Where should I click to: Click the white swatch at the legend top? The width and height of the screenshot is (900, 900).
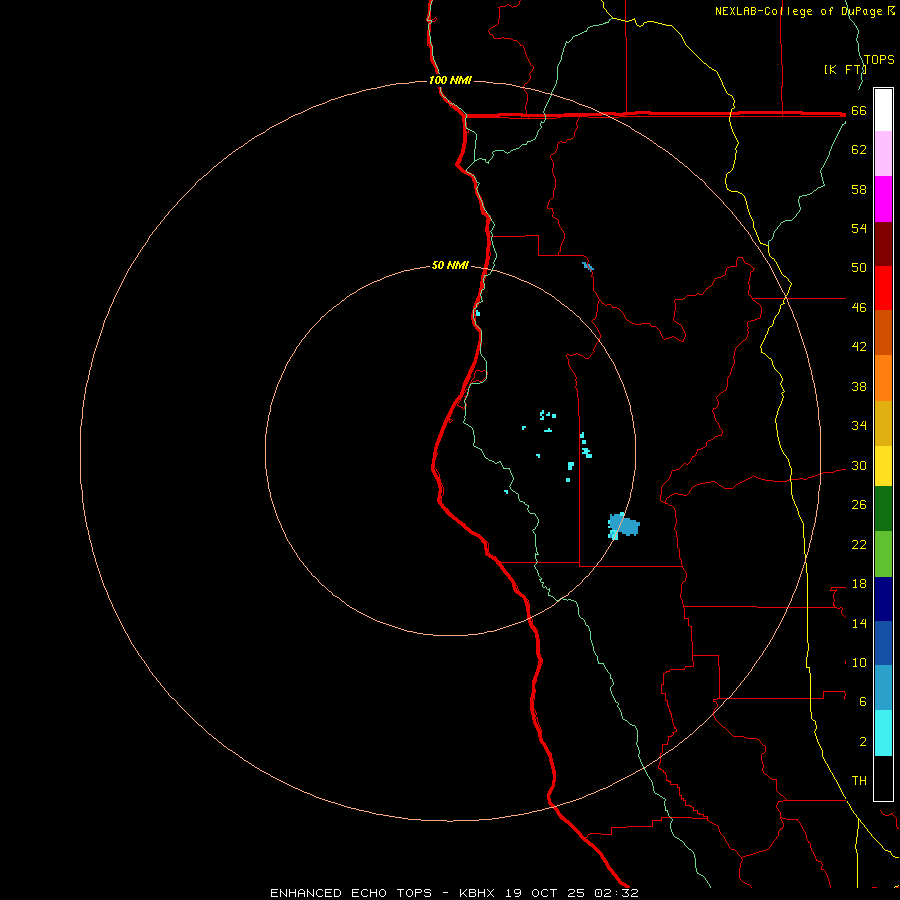coord(883,110)
